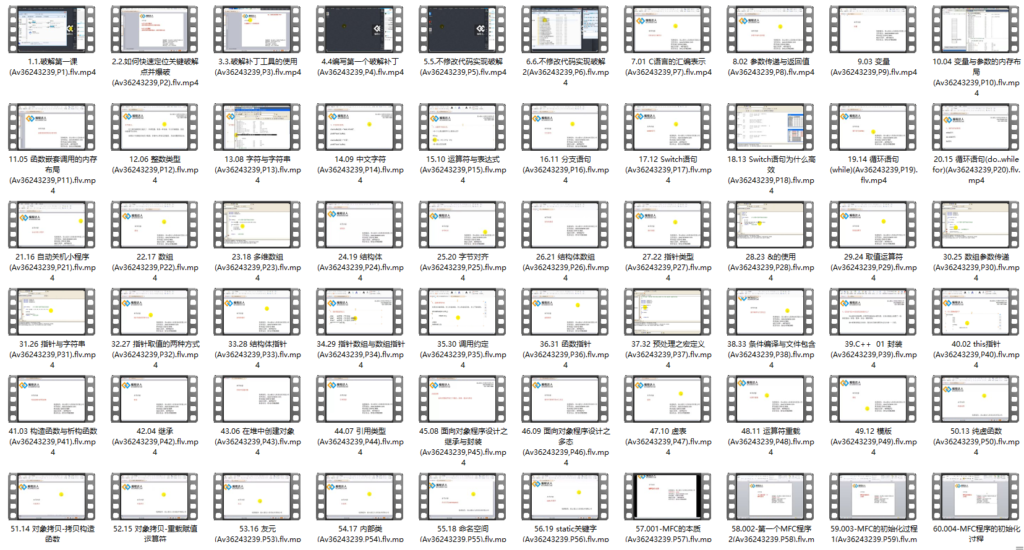Screen dimensions: 1024x550
Task: Click the 33.28 结构体指针 file name
Action: point(257,354)
